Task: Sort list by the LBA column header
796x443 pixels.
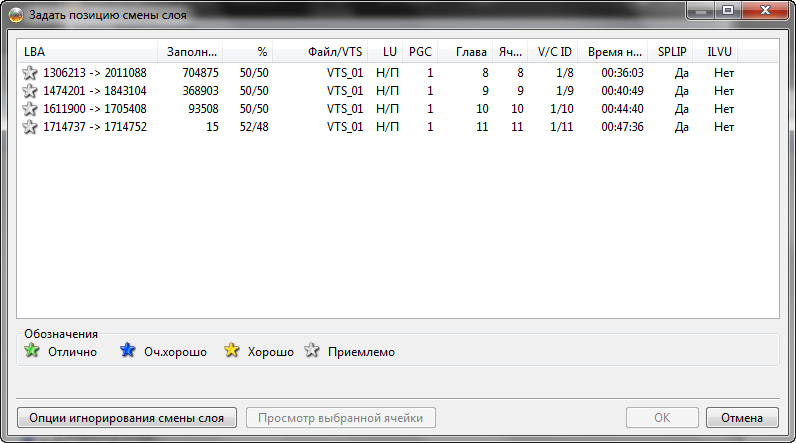Action: [x=87, y=51]
